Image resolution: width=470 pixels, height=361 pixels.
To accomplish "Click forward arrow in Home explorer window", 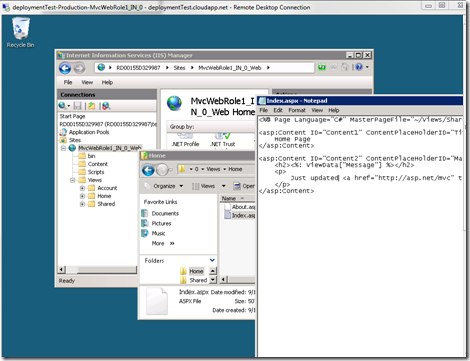I will [x=163, y=170].
